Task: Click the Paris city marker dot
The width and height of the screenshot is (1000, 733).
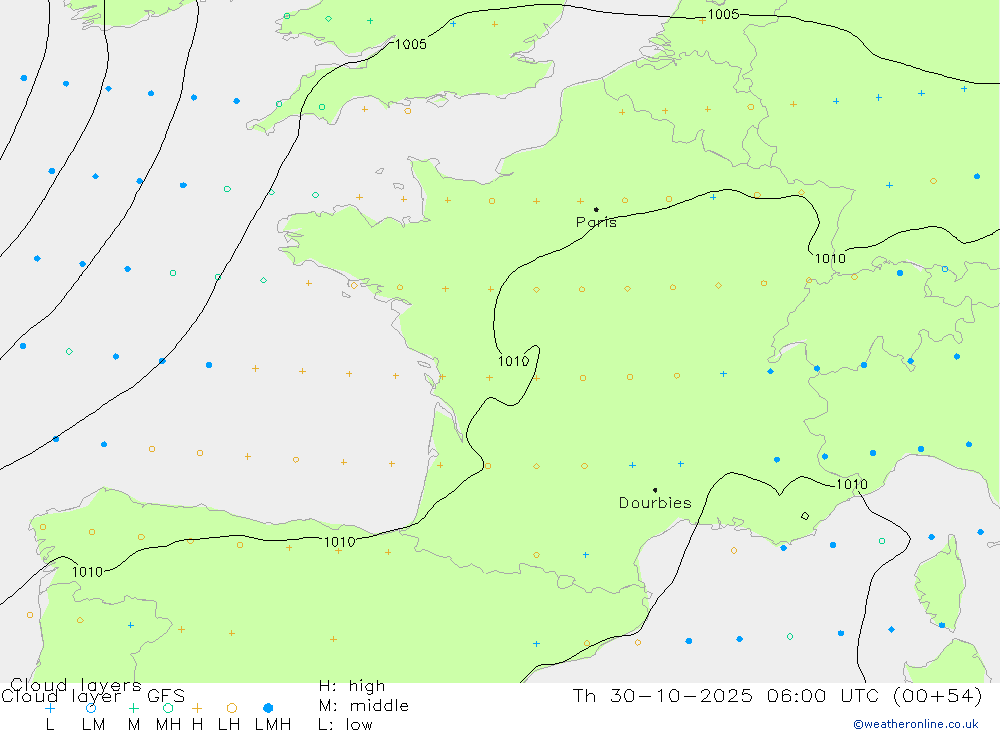Action: pyautogui.click(x=596, y=209)
